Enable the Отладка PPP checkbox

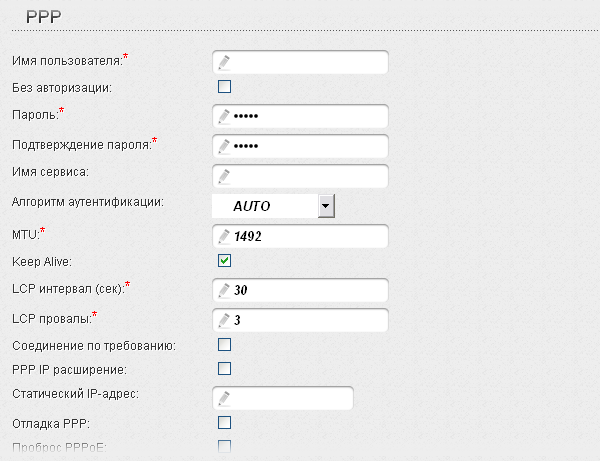224,422
